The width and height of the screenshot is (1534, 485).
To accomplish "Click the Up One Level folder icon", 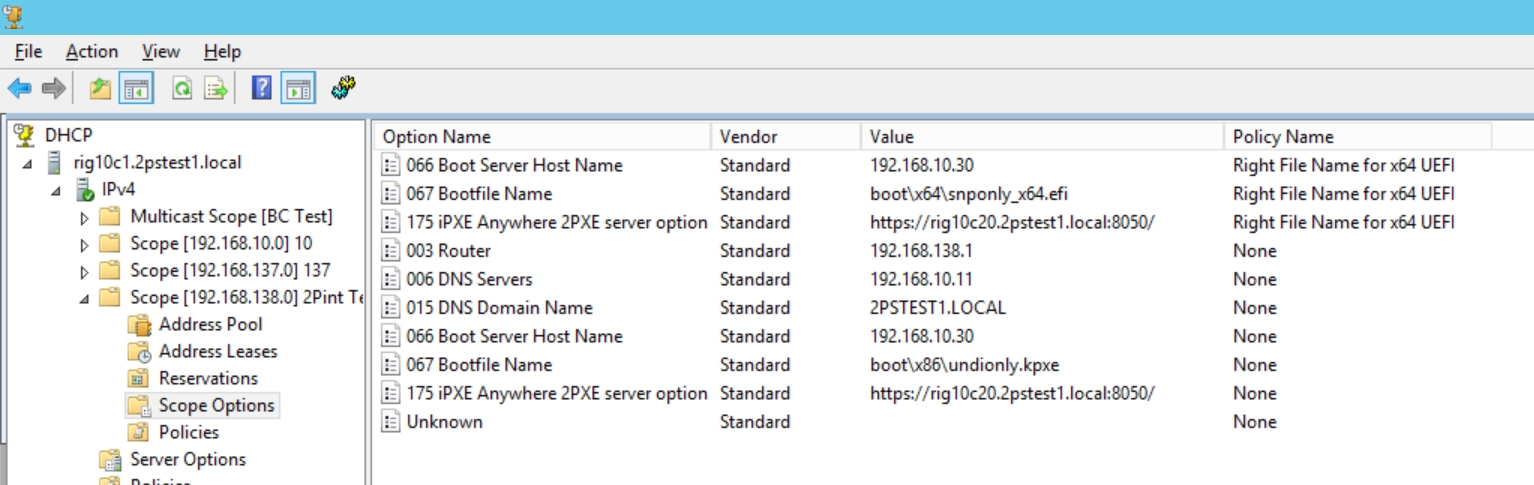I will click(x=100, y=89).
